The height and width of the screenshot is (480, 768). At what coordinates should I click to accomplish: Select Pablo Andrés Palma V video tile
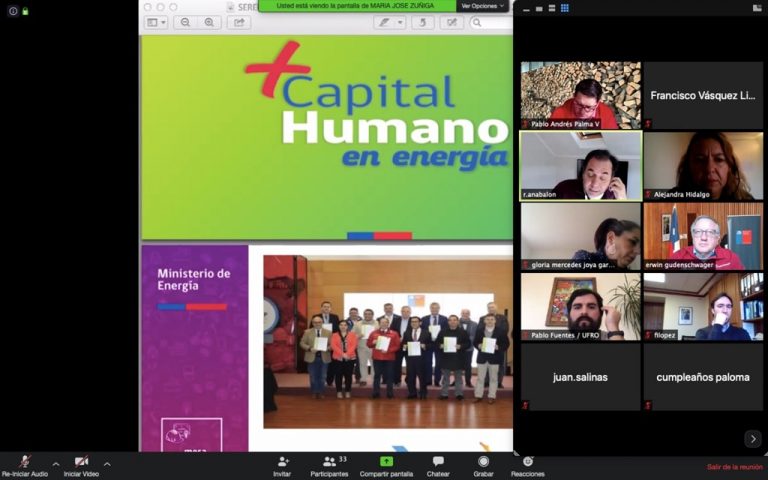coord(580,95)
